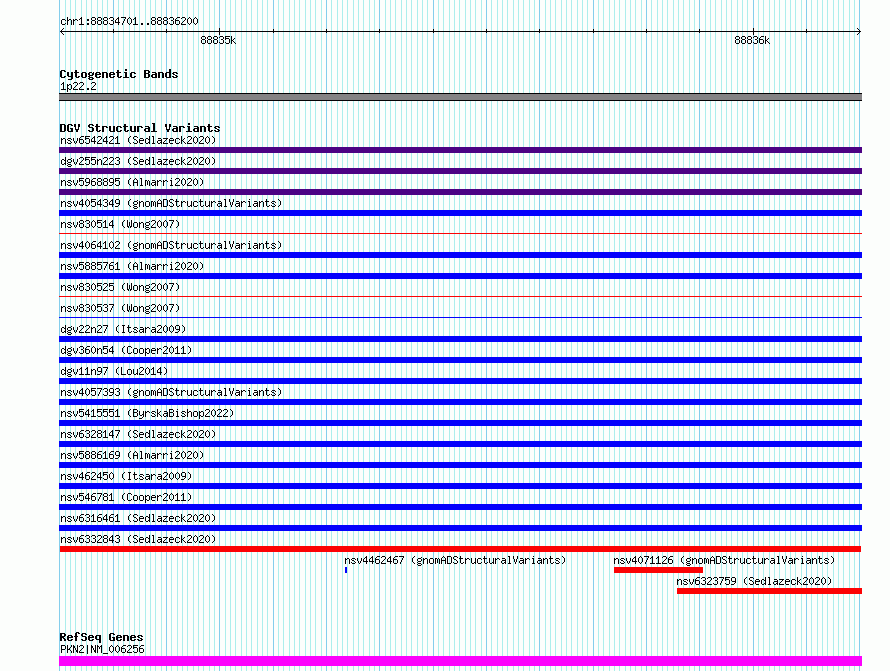
Task: Open the nsv4054349 gnomAD variant label
Action: pos(171,203)
